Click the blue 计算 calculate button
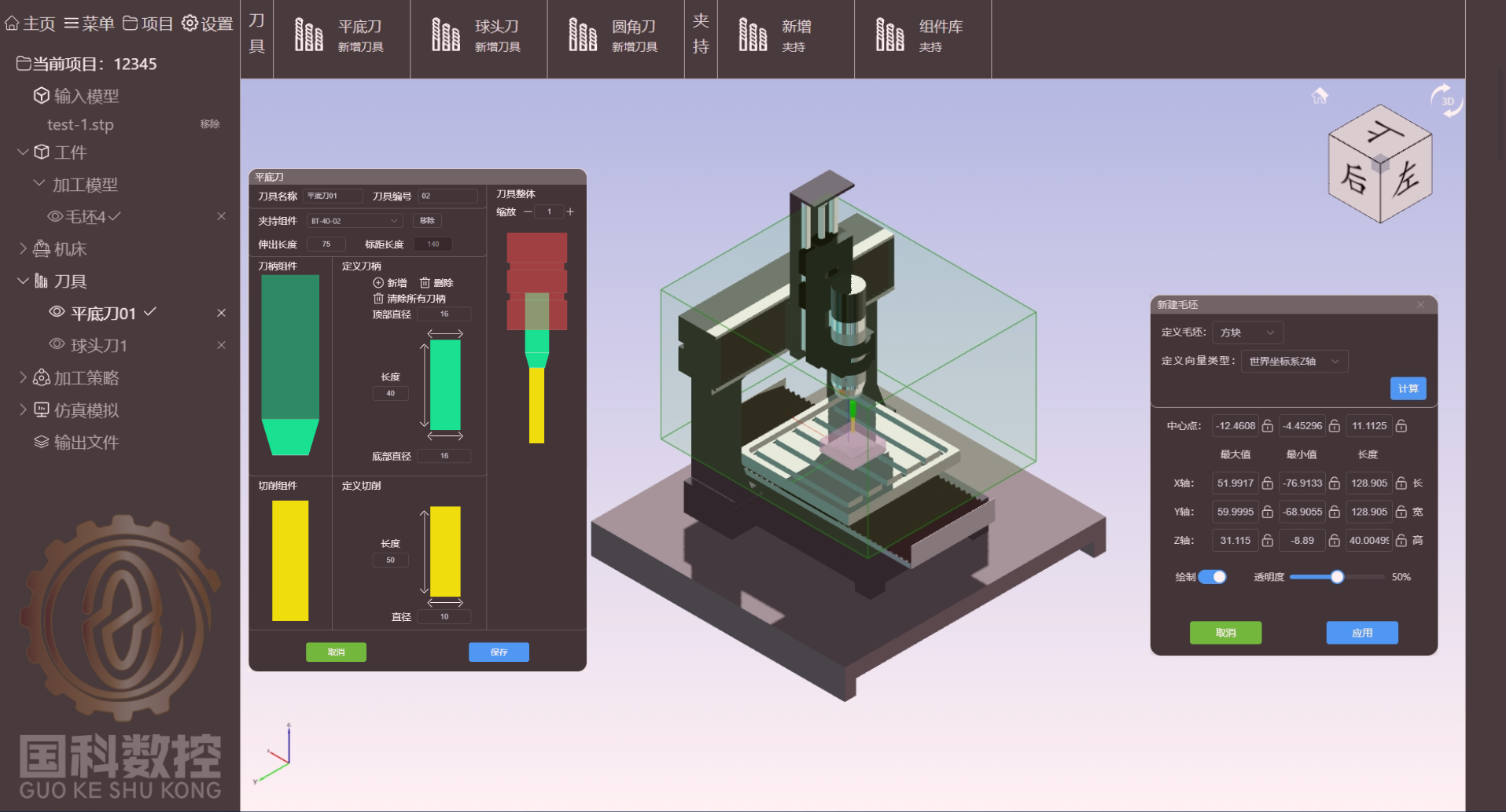The image size is (1506, 812). coord(1408,389)
